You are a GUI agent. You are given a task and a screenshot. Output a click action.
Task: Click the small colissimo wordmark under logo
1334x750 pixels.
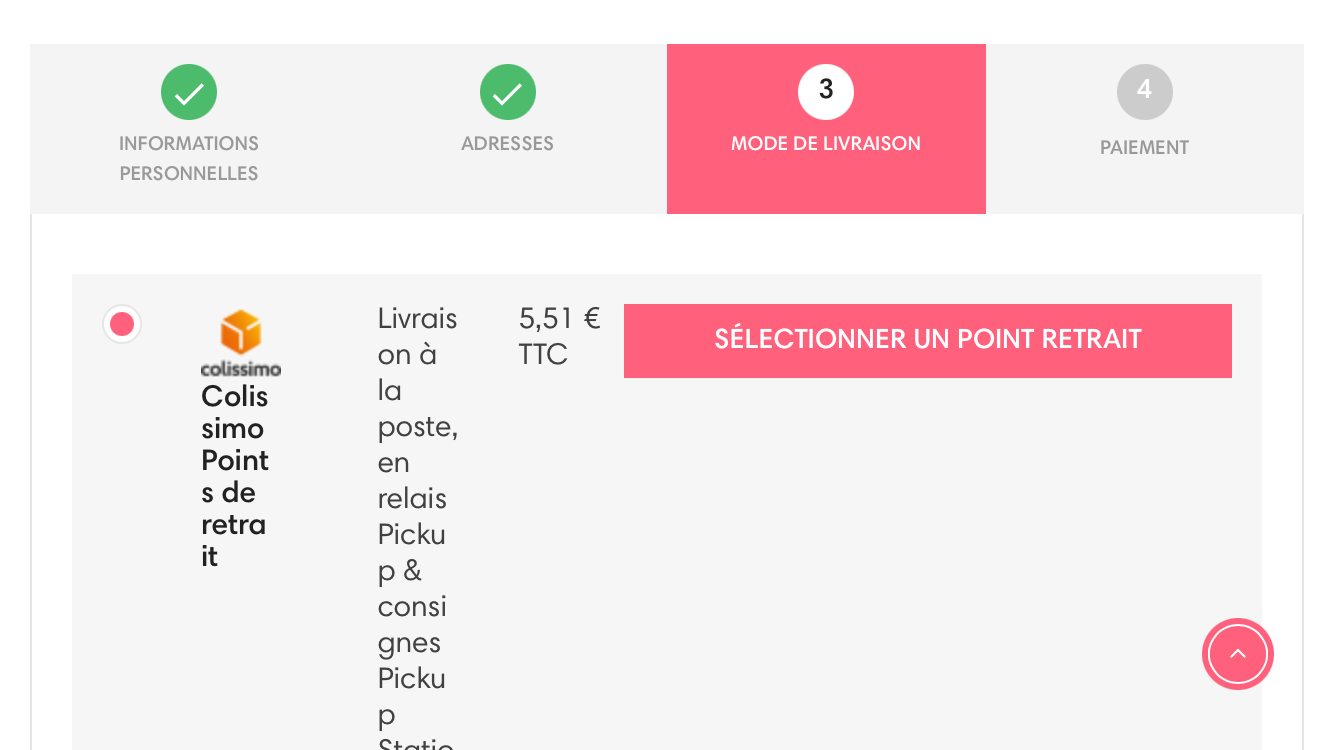coord(241,369)
